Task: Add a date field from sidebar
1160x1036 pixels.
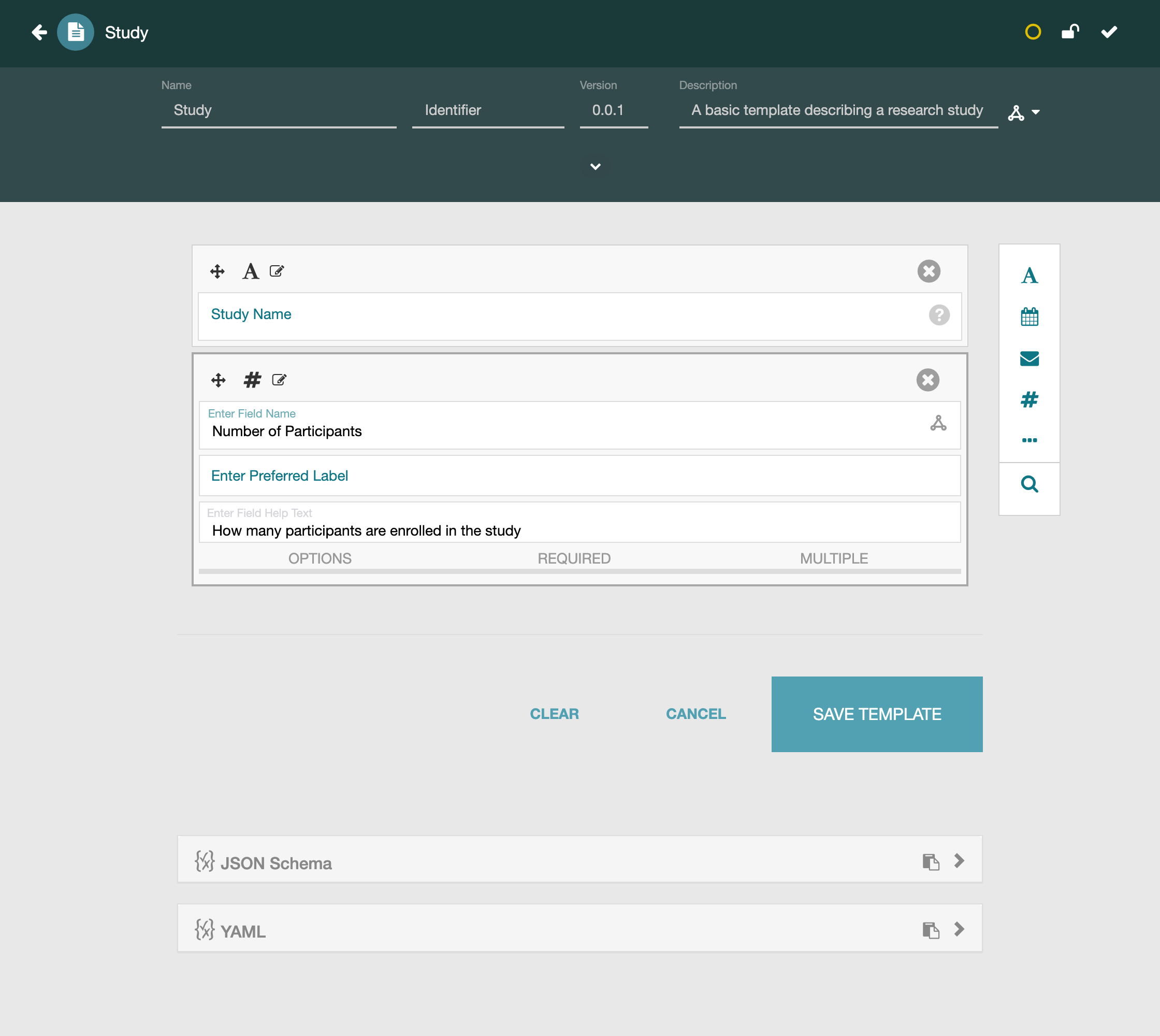Action: coord(1029,317)
